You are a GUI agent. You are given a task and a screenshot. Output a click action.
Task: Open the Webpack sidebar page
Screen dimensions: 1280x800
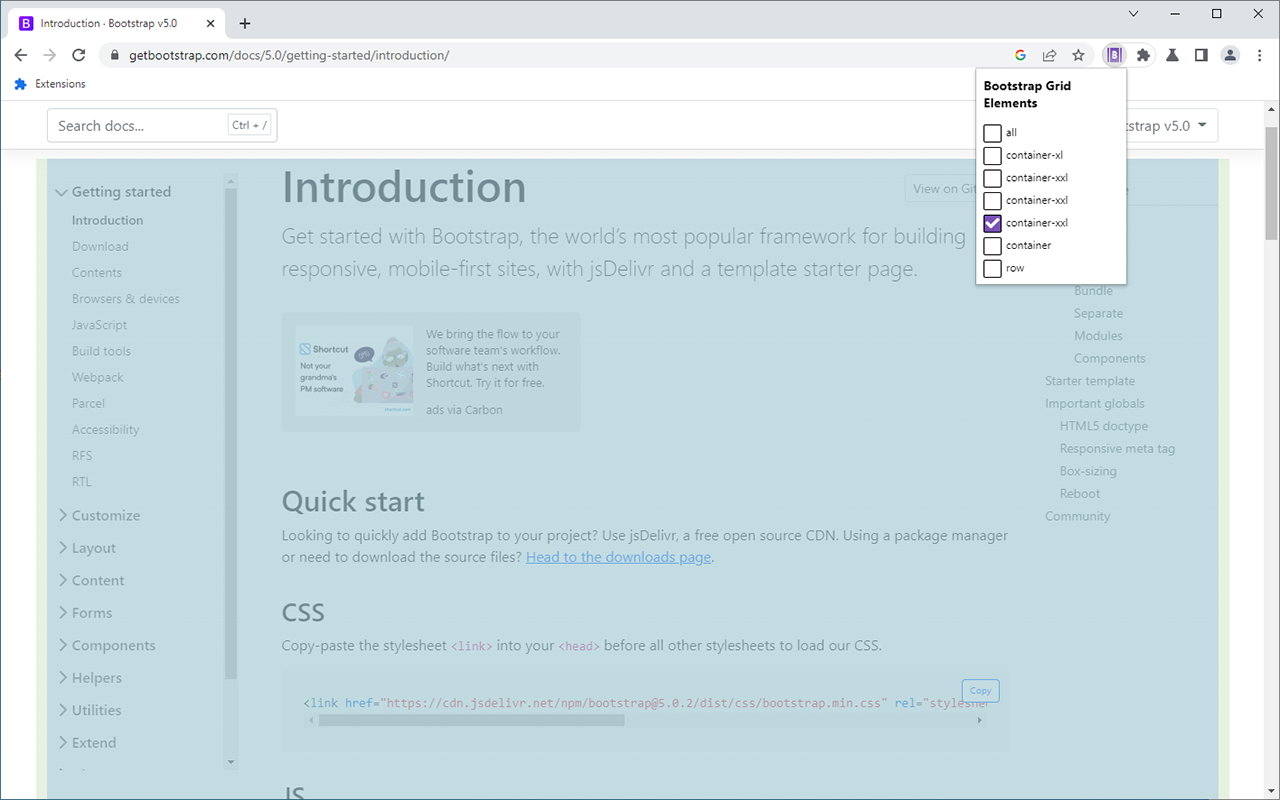(98, 378)
